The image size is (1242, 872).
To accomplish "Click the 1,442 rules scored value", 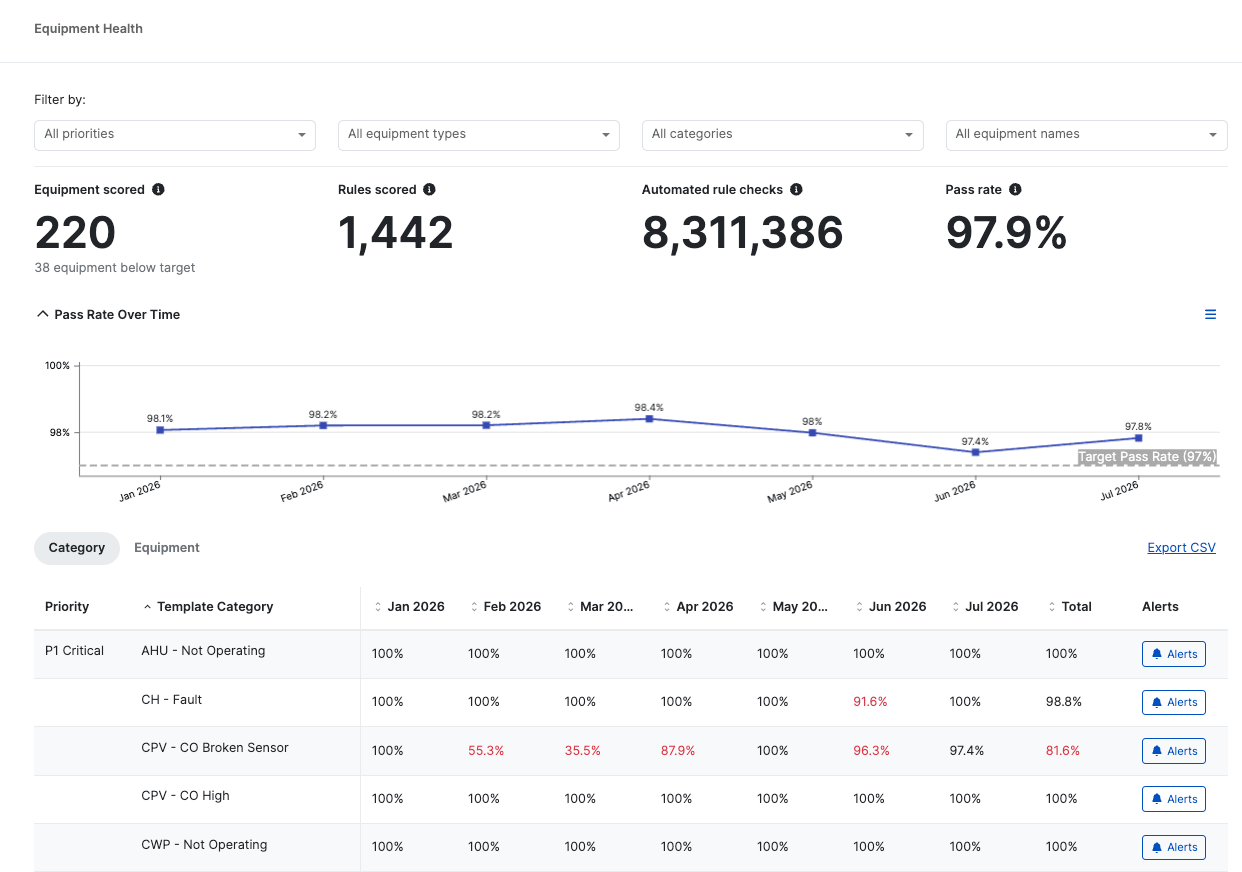I will click(x=396, y=233).
